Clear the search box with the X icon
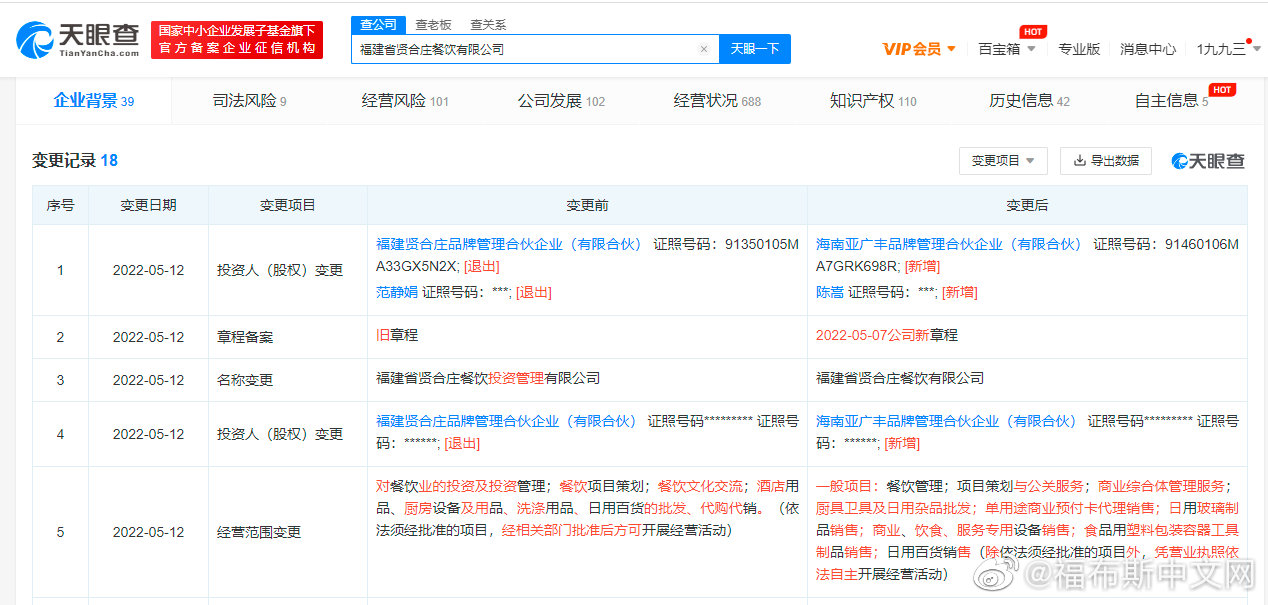Viewport: 1268px width, 605px height. pyautogui.click(x=703, y=49)
